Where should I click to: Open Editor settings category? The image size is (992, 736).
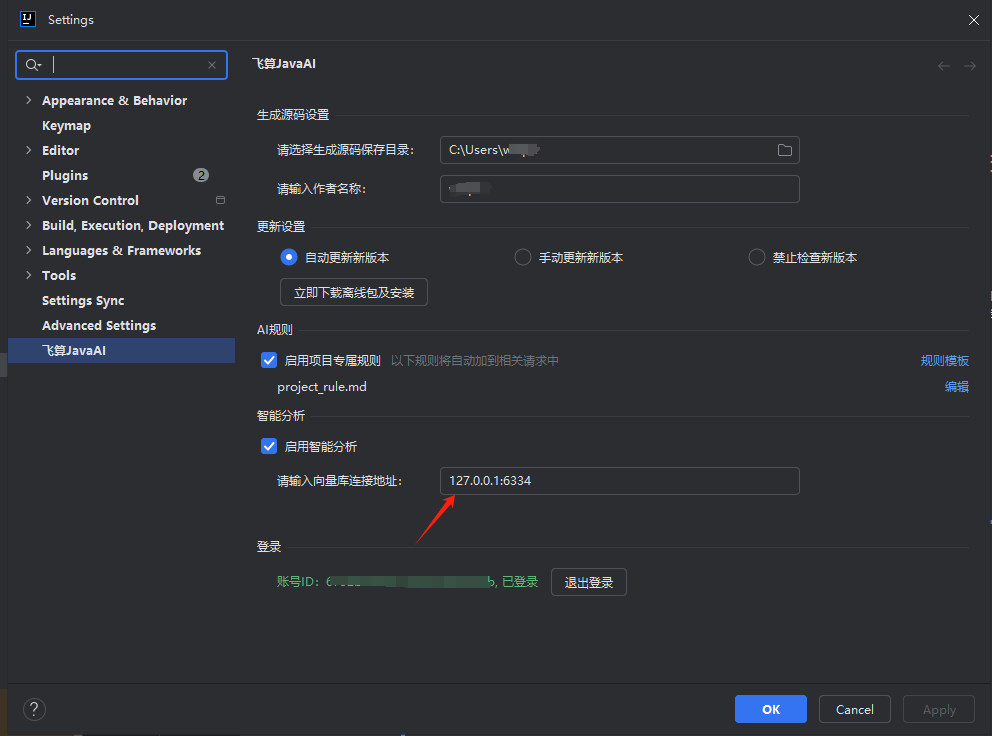61,151
